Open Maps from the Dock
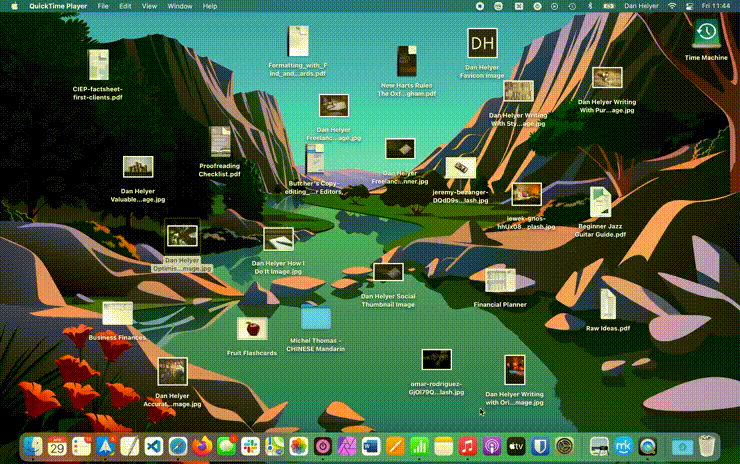Screen dimensions: 740x464 coord(274,446)
